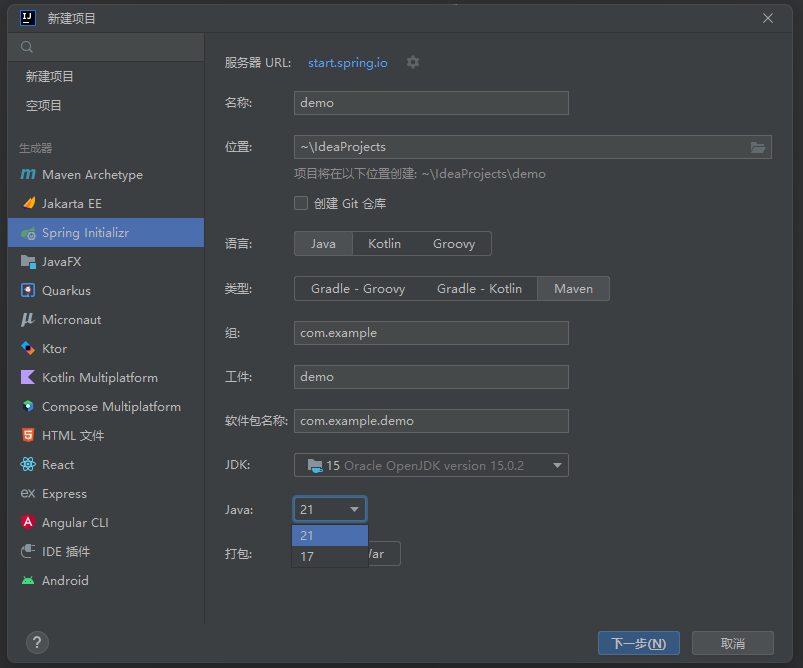The width and height of the screenshot is (803, 668).
Task: Open help with question mark button
Action: (37, 642)
